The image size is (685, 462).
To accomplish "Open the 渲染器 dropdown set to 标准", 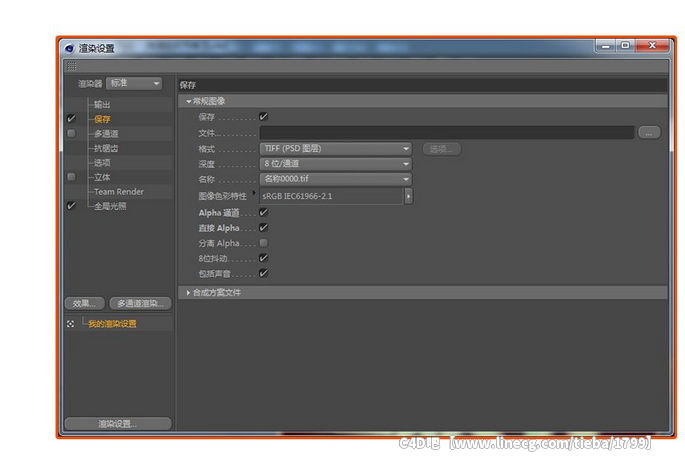I will pos(134,83).
